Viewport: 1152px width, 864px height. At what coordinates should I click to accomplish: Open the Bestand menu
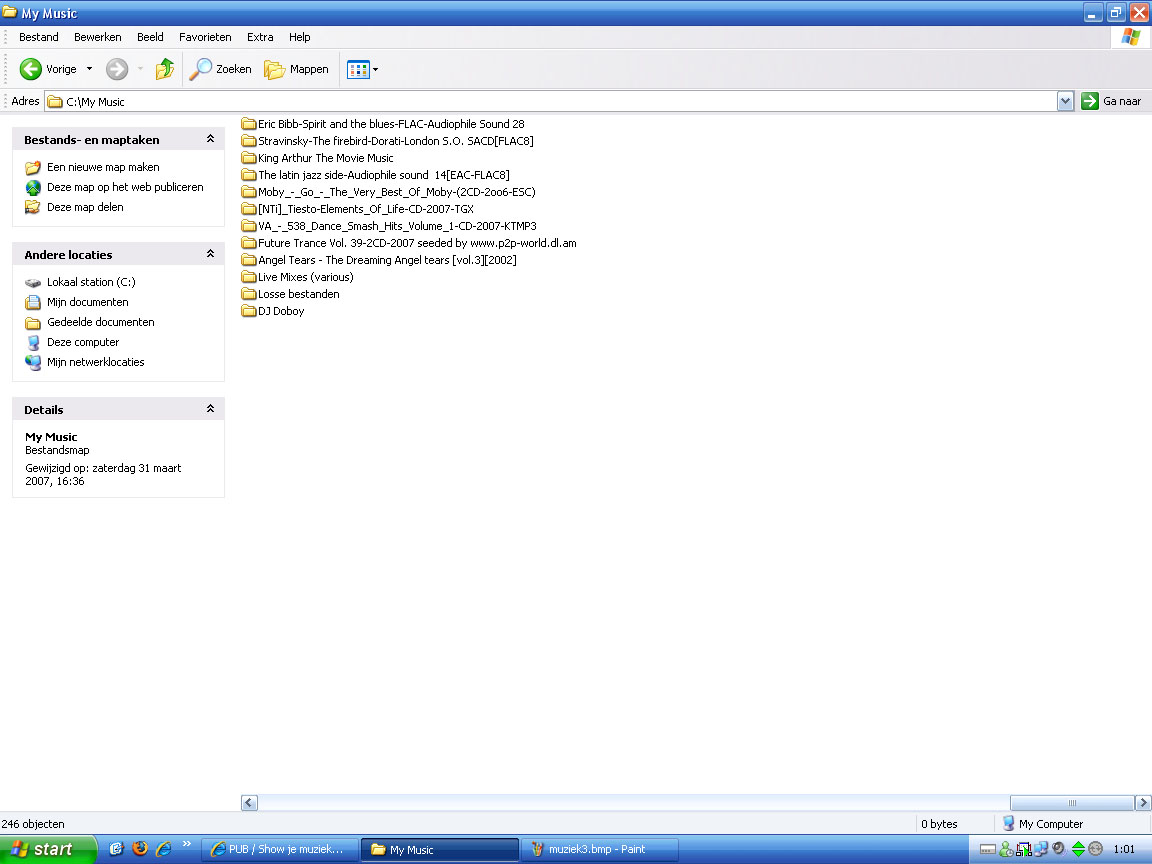(x=39, y=37)
